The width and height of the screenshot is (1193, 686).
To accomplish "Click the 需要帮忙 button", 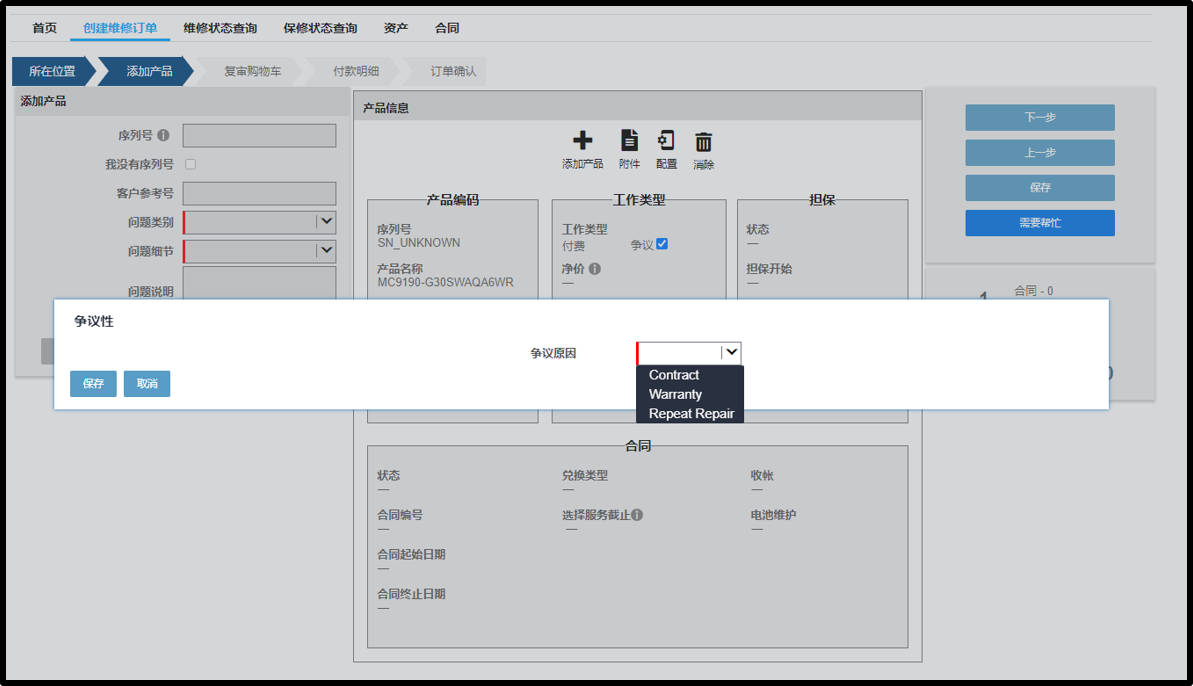I will [x=1039, y=223].
